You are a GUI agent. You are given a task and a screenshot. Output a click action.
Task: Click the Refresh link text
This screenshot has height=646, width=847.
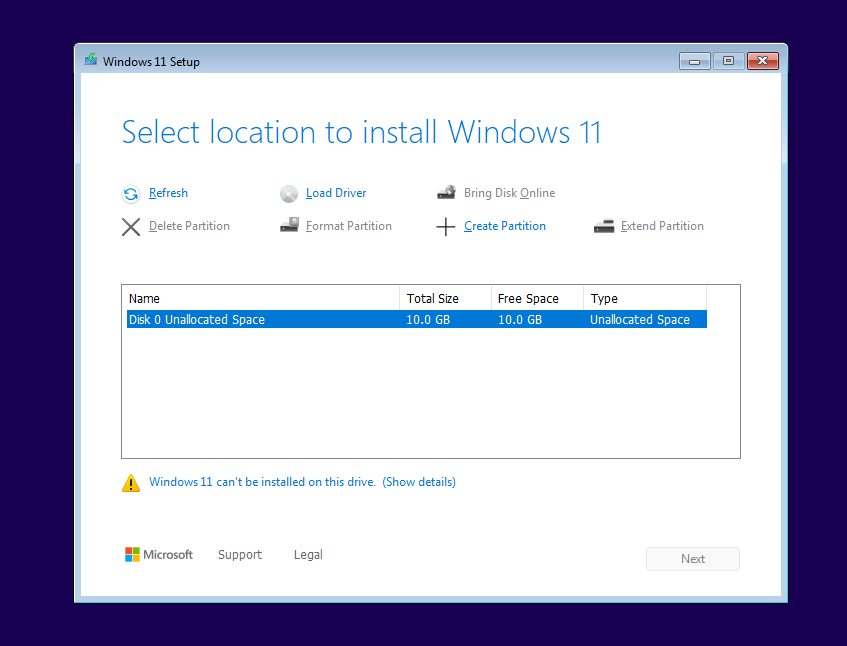pos(168,193)
